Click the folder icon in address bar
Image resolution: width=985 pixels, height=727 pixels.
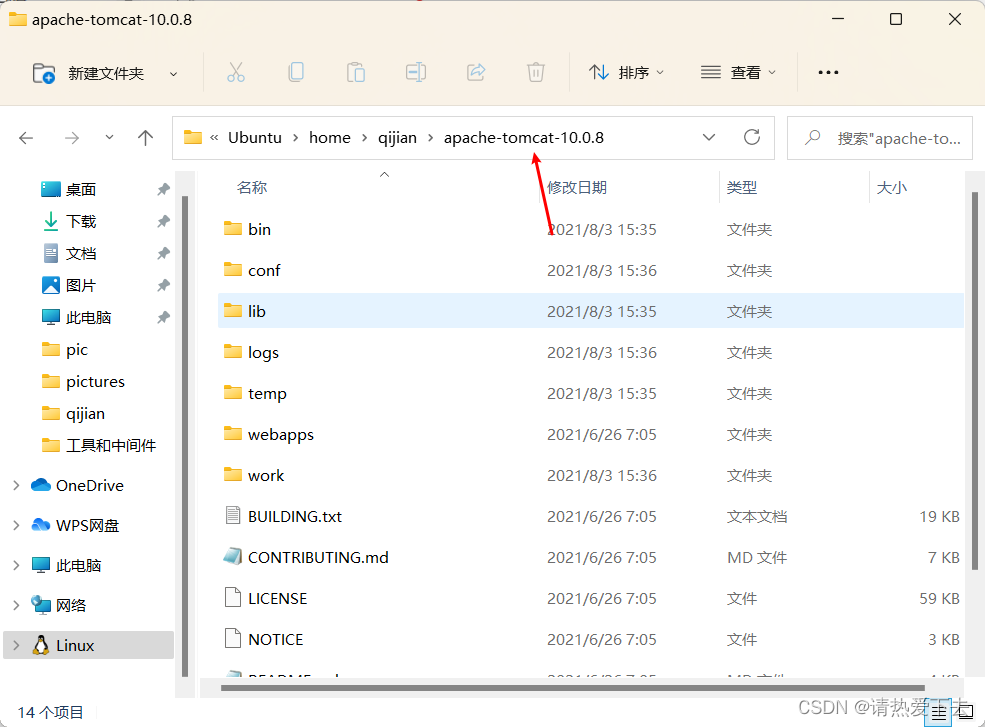pos(193,137)
